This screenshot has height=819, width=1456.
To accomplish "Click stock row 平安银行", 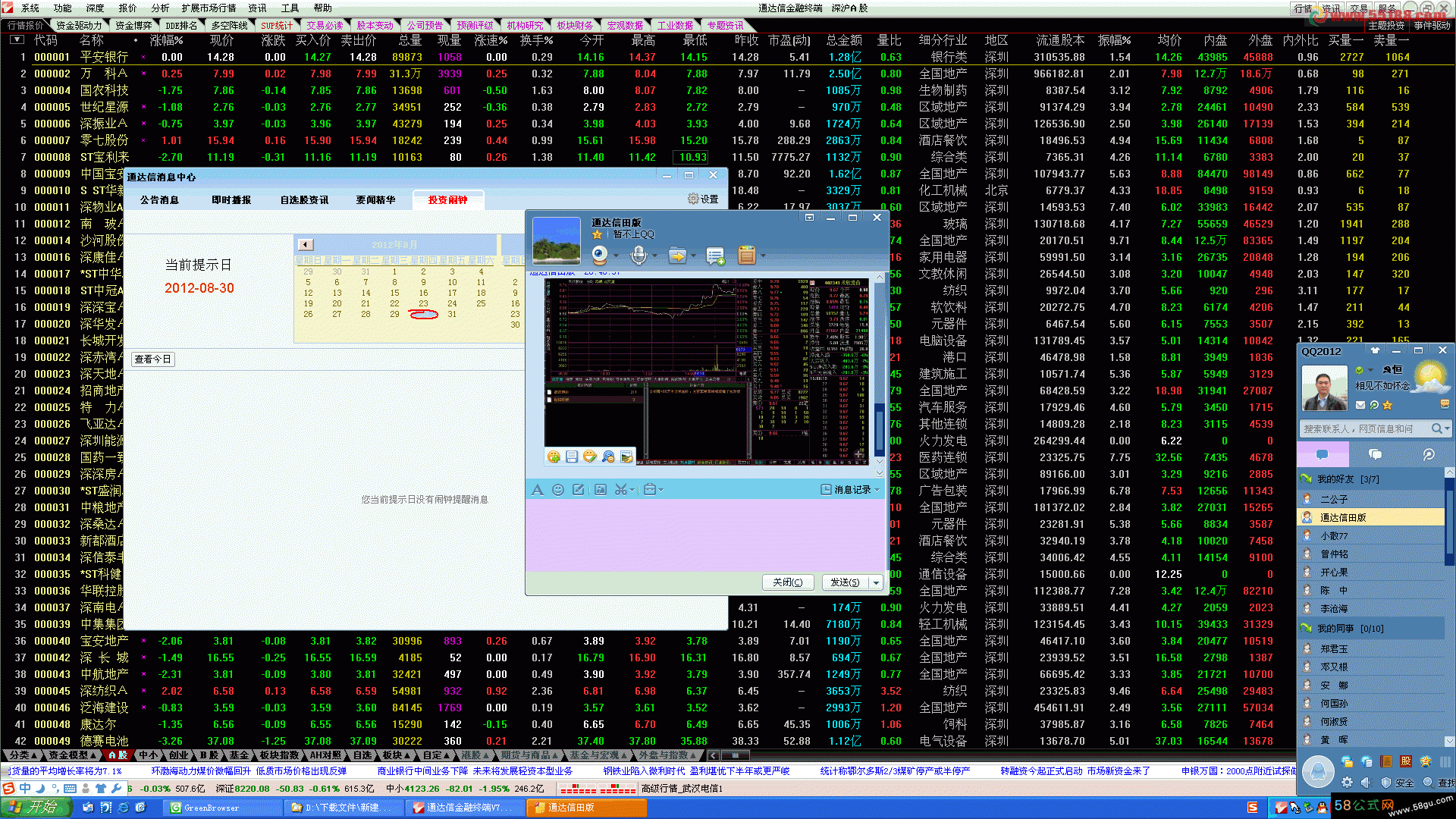I will [x=104, y=57].
